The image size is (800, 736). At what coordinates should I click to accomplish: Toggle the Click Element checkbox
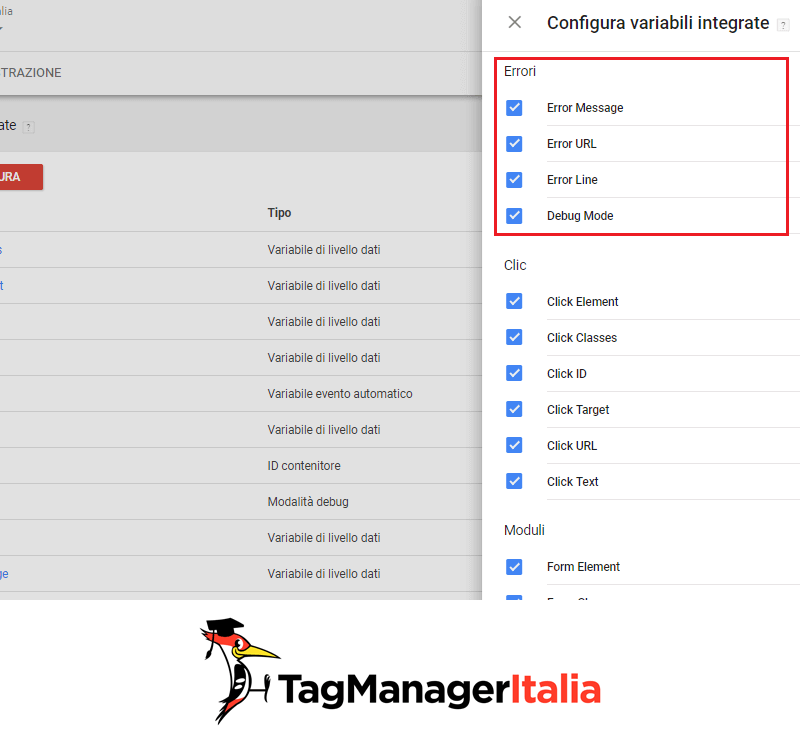pos(514,301)
